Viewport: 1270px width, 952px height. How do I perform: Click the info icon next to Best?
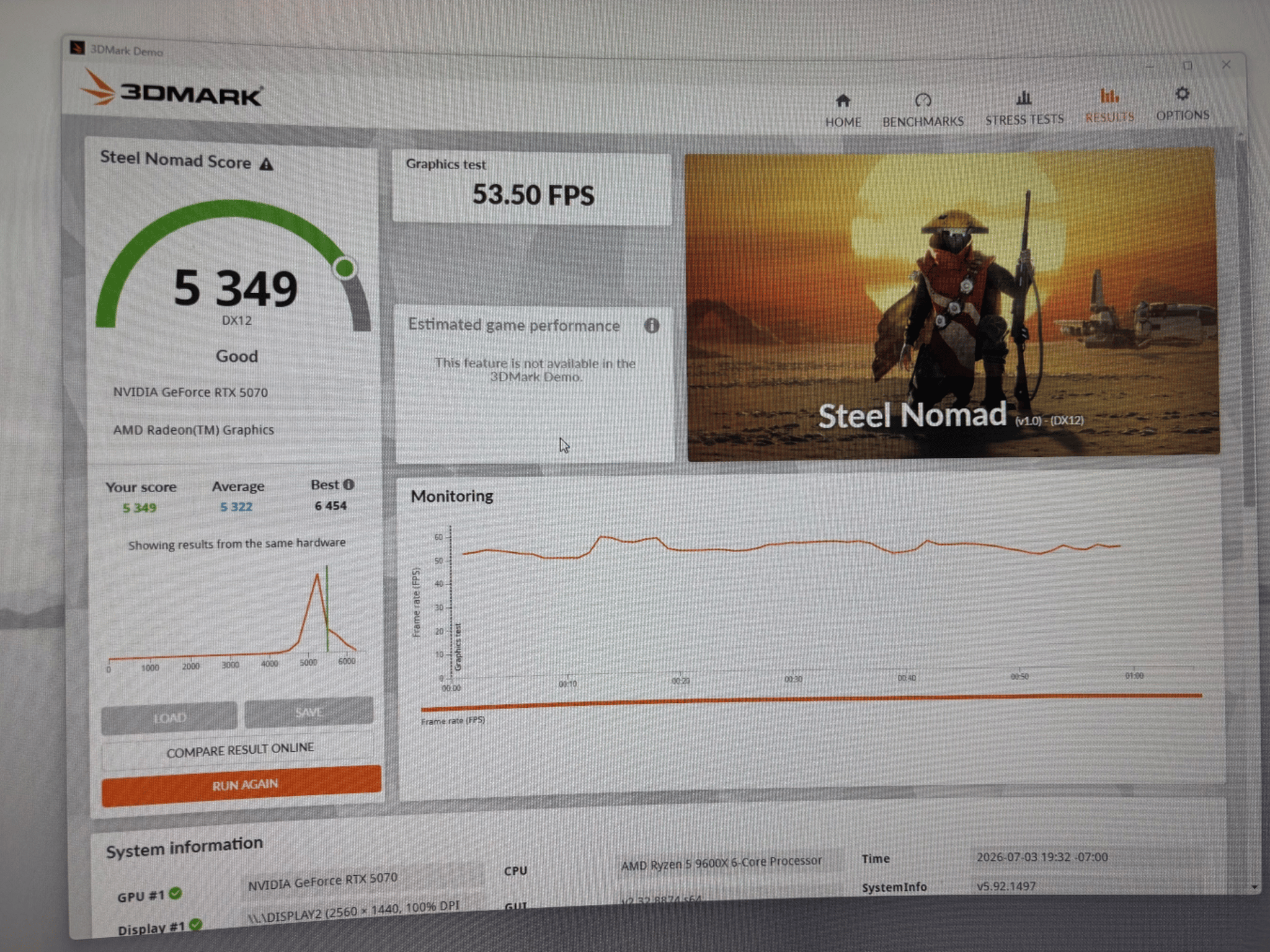pos(349,485)
